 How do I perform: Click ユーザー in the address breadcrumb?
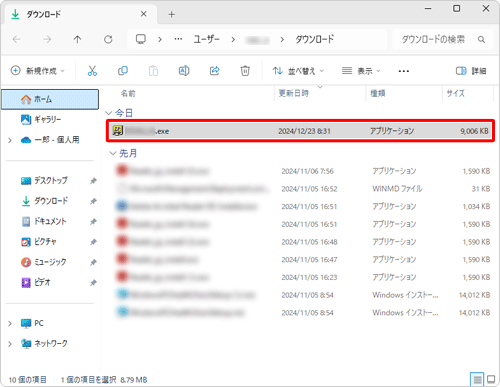pyautogui.click(x=206, y=39)
